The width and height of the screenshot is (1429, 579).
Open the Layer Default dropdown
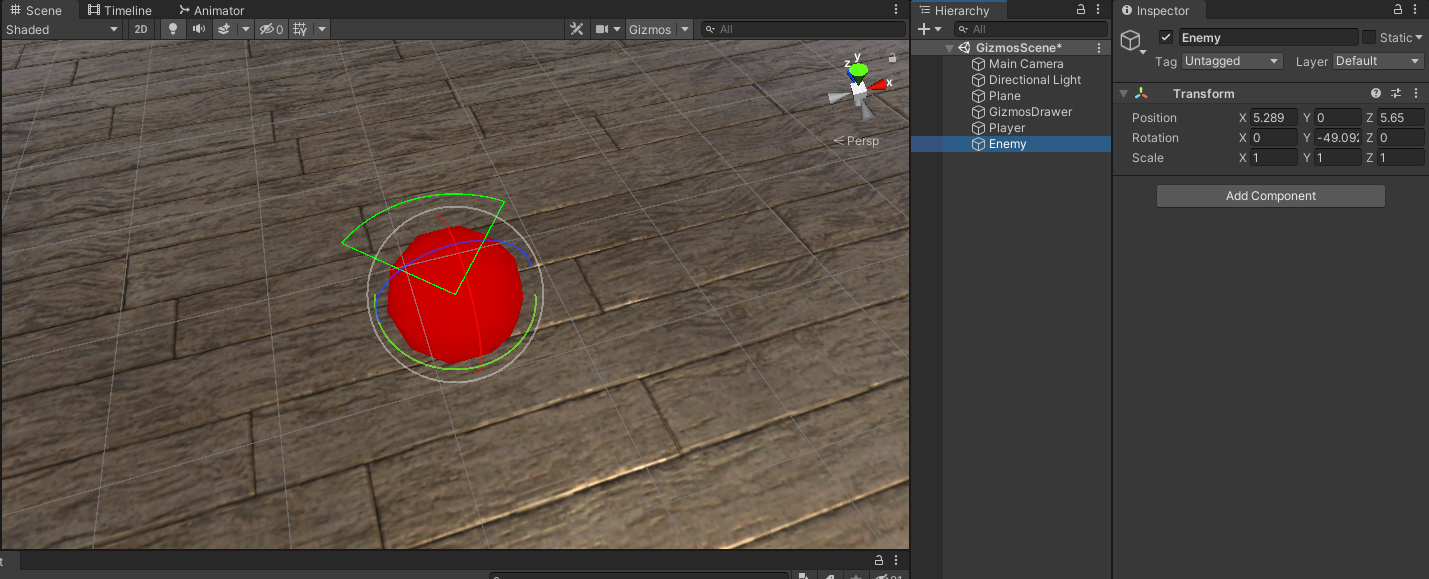point(1377,61)
